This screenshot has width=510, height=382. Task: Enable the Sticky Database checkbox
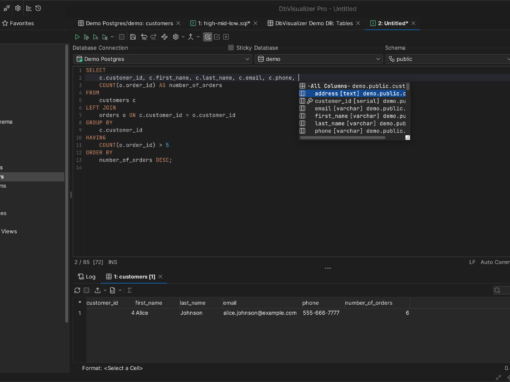click(x=231, y=48)
